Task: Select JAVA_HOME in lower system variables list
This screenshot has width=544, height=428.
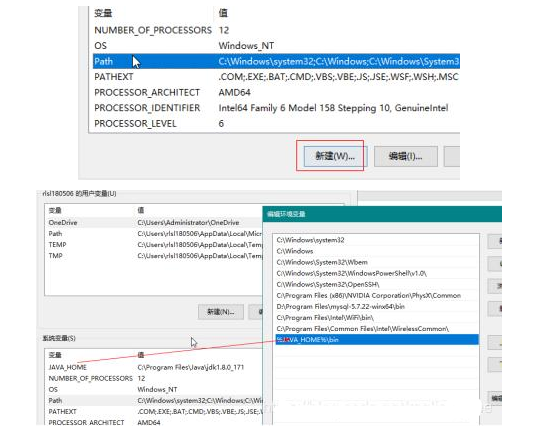Action: 154,367
